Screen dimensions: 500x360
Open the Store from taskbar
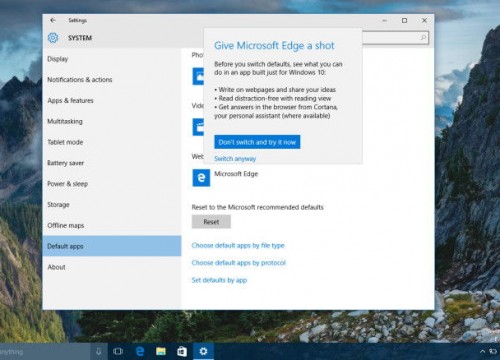[182, 351]
